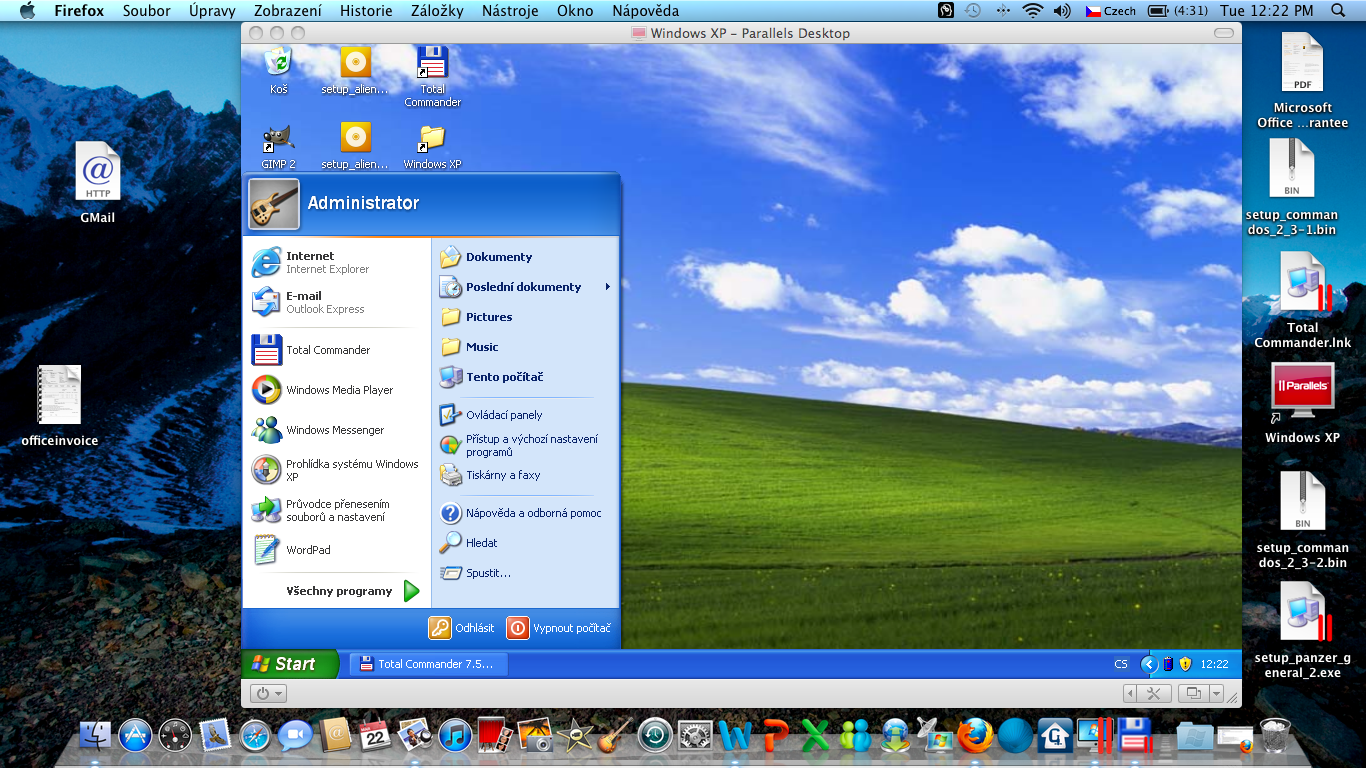Click Odhlásit log off button

462,628
